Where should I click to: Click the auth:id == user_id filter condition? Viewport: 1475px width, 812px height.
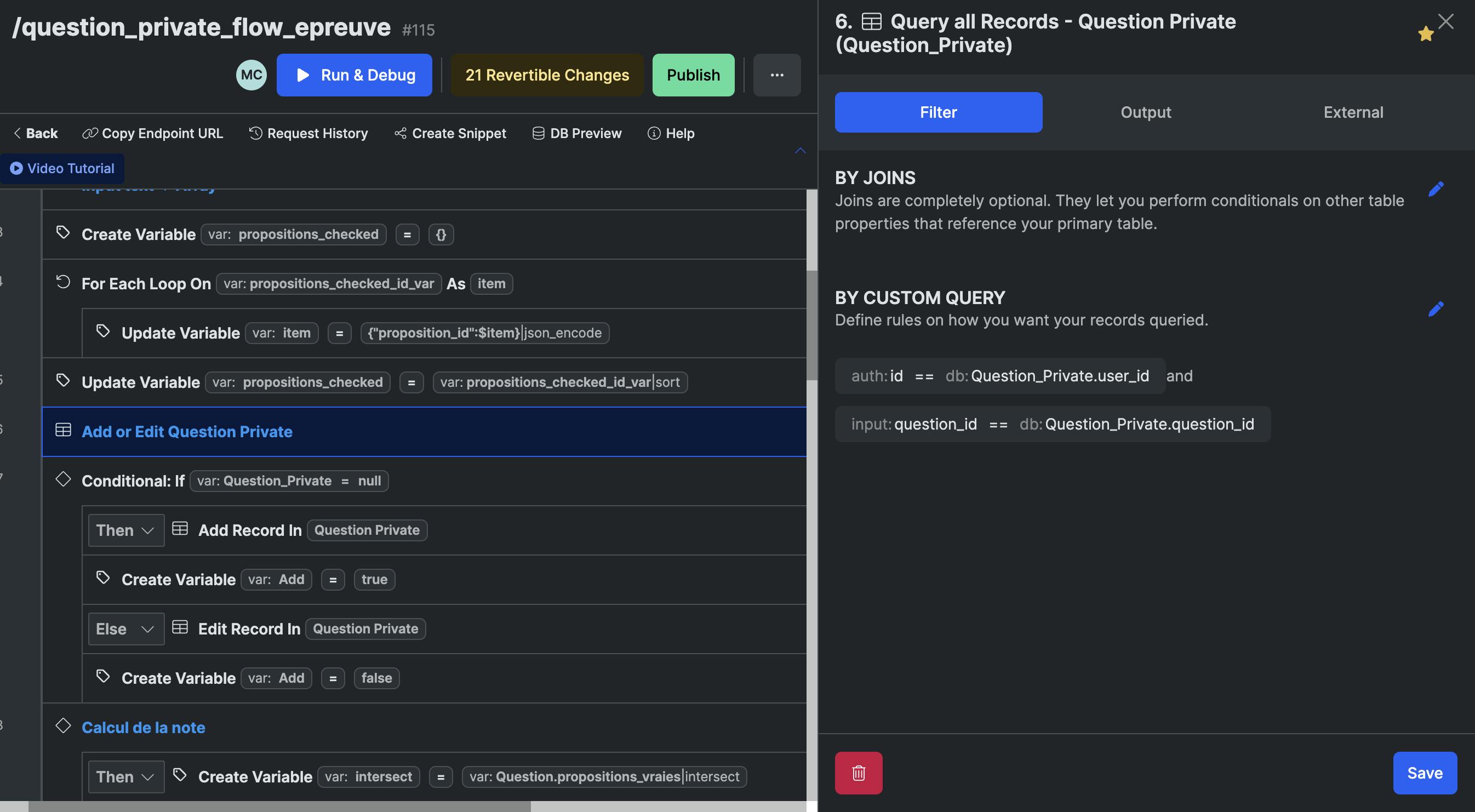1000,376
